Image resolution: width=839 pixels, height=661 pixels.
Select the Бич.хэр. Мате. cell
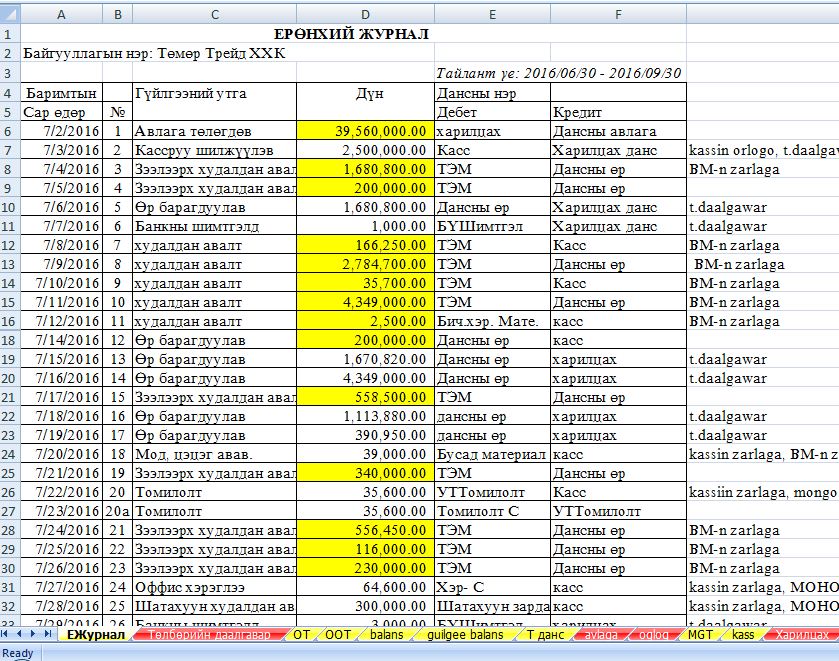(492, 321)
